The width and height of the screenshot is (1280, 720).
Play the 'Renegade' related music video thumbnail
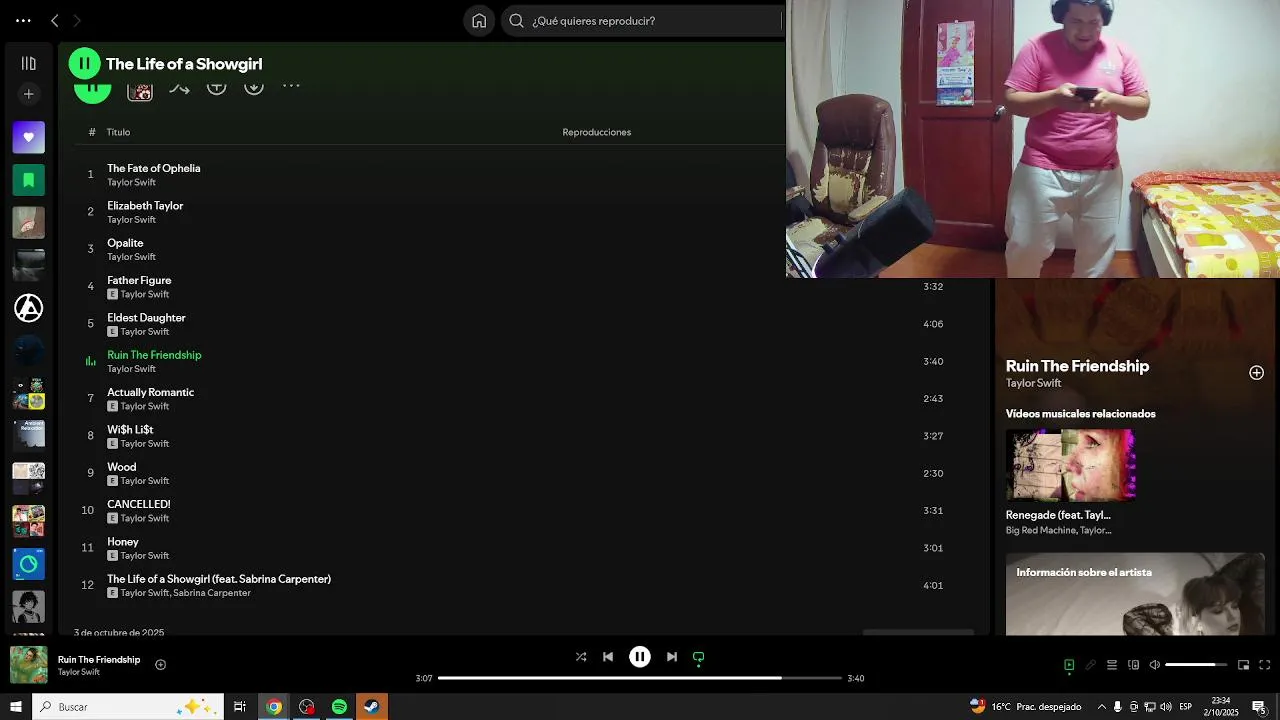[1070, 465]
